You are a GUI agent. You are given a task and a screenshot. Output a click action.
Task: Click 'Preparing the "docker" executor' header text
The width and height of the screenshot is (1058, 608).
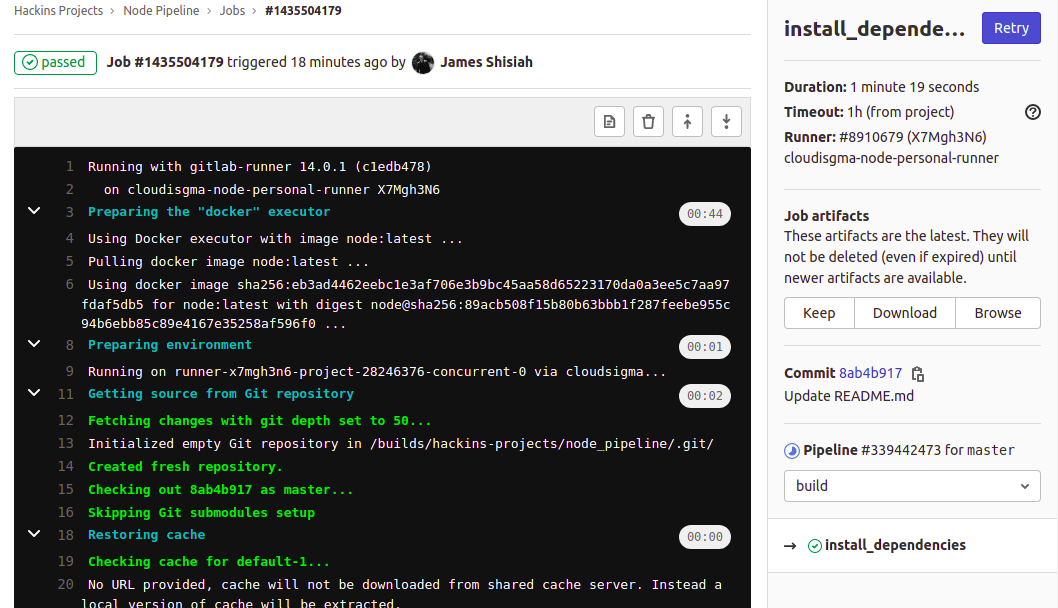click(x=209, y=212)
